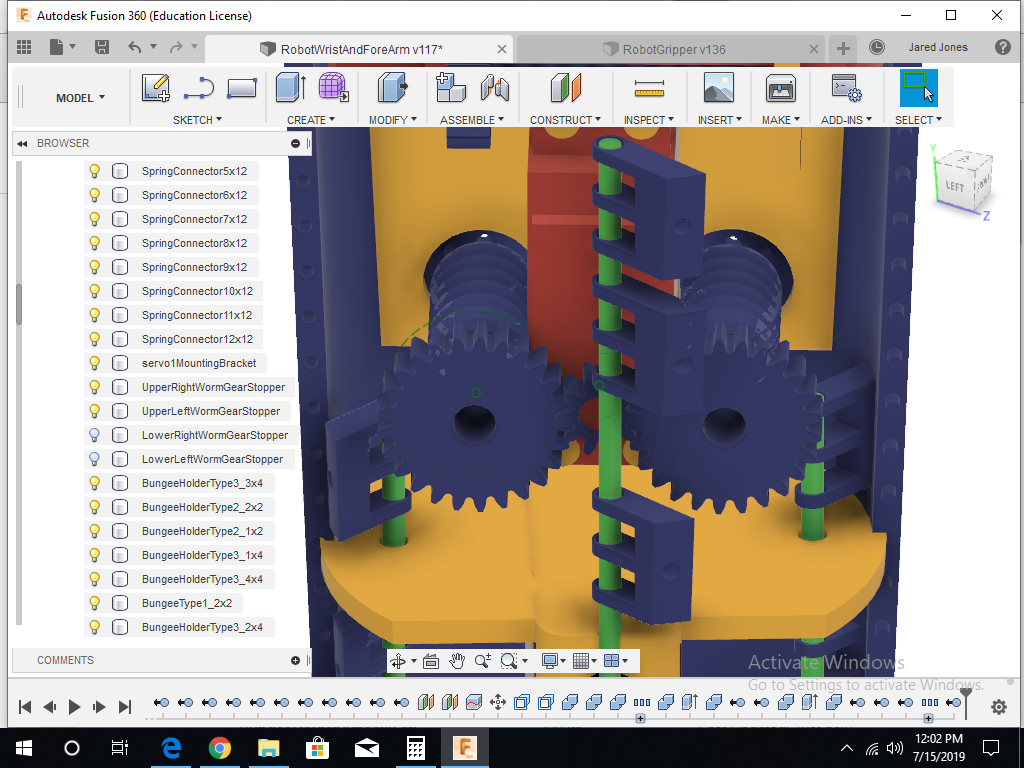Open the 3D Print make tool
This screenshot has width=1024, height=768.
click(x=780, y=88)
